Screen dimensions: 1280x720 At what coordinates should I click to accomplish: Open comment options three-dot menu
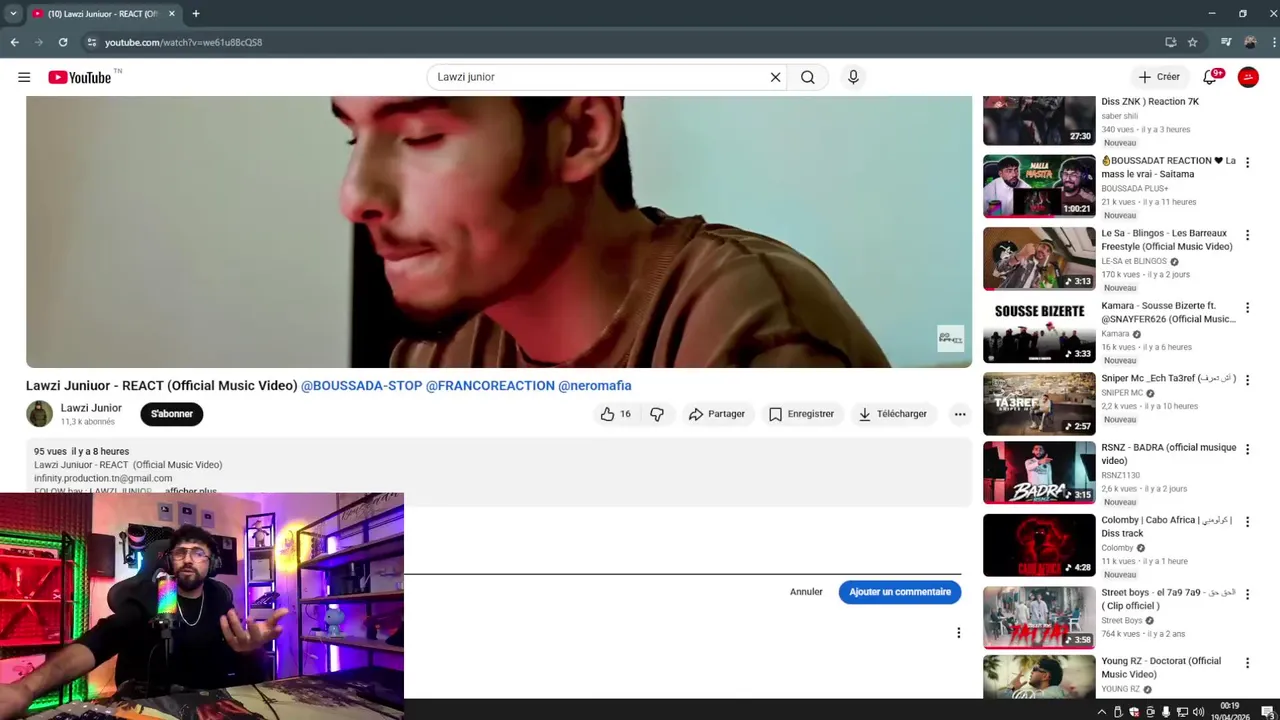pyautogui.click(x=958, y=633)
